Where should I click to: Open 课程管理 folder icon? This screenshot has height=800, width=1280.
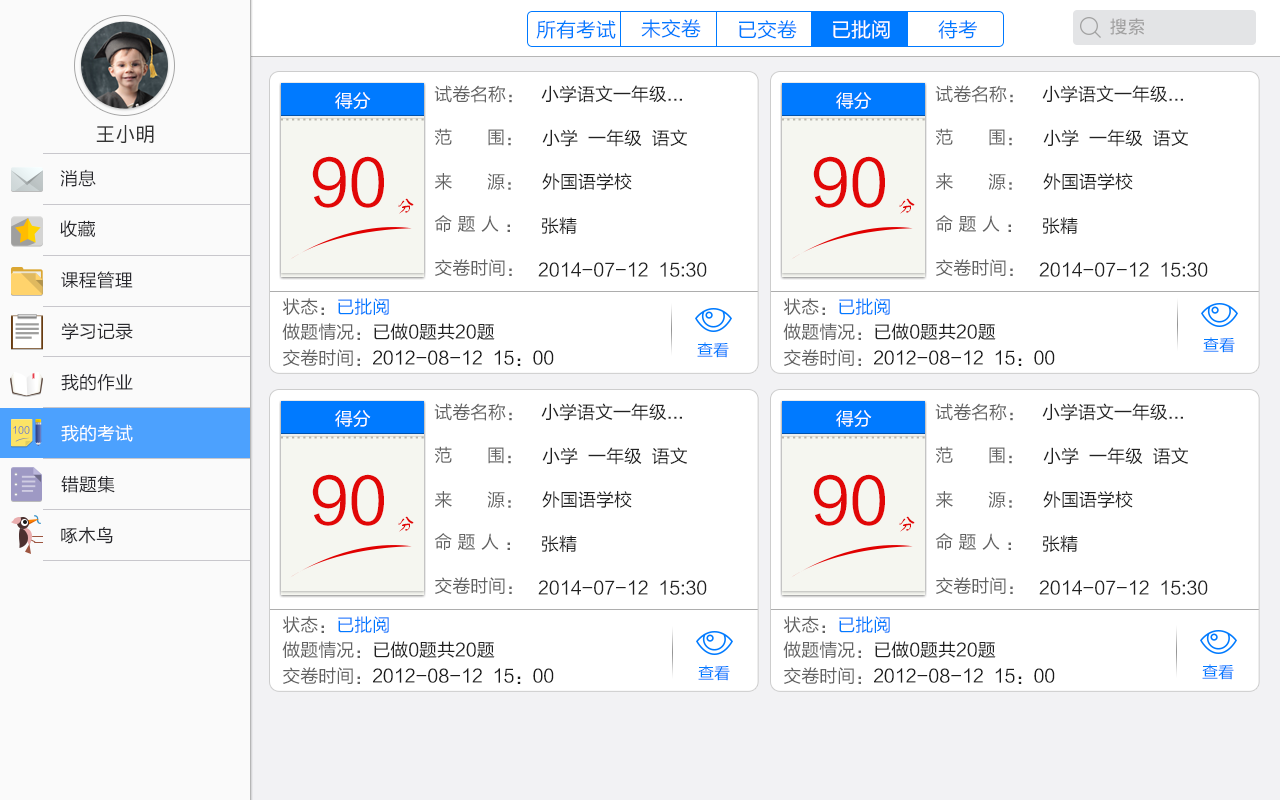26,280
